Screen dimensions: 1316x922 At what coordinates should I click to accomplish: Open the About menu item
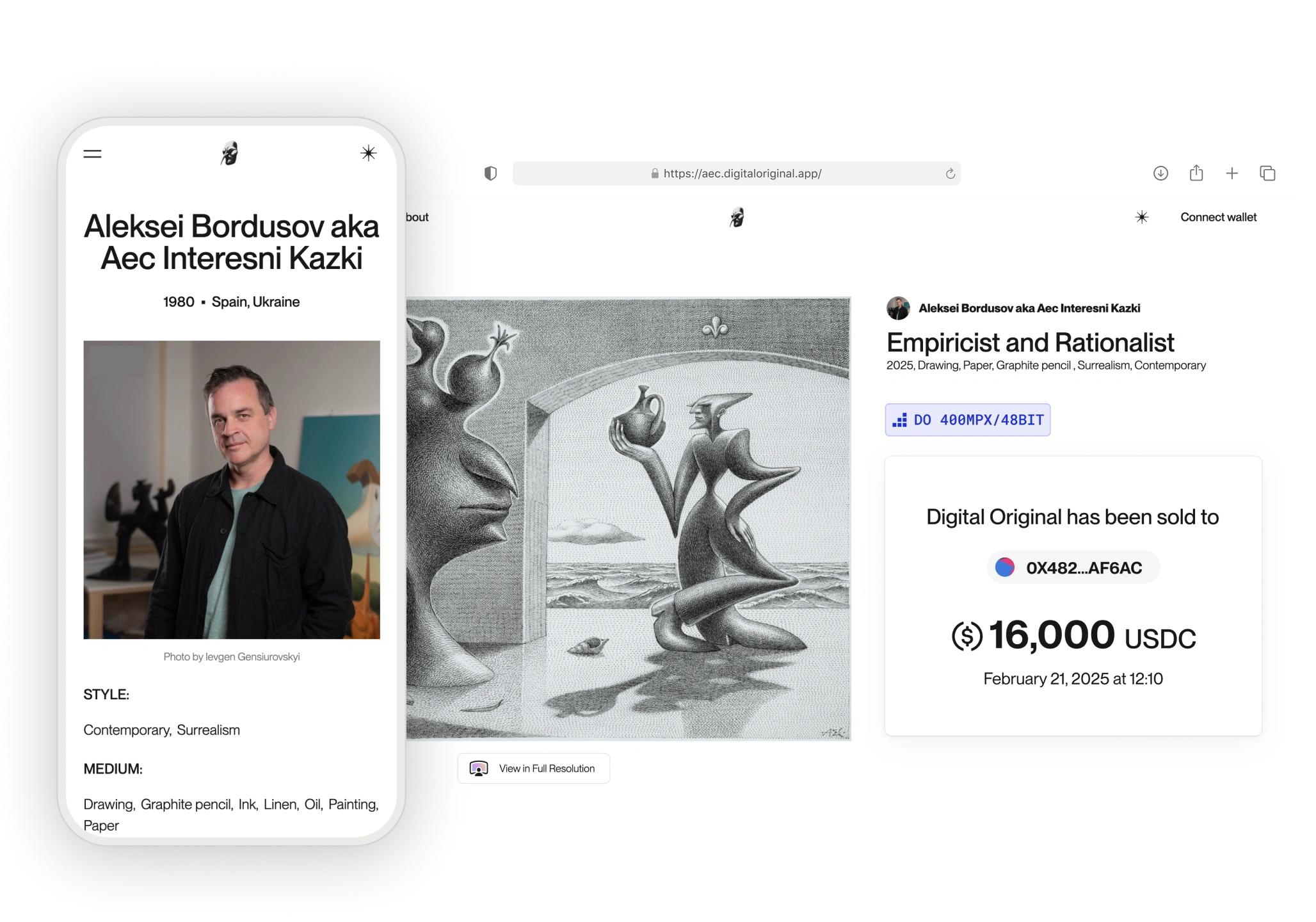click(417, 218)
